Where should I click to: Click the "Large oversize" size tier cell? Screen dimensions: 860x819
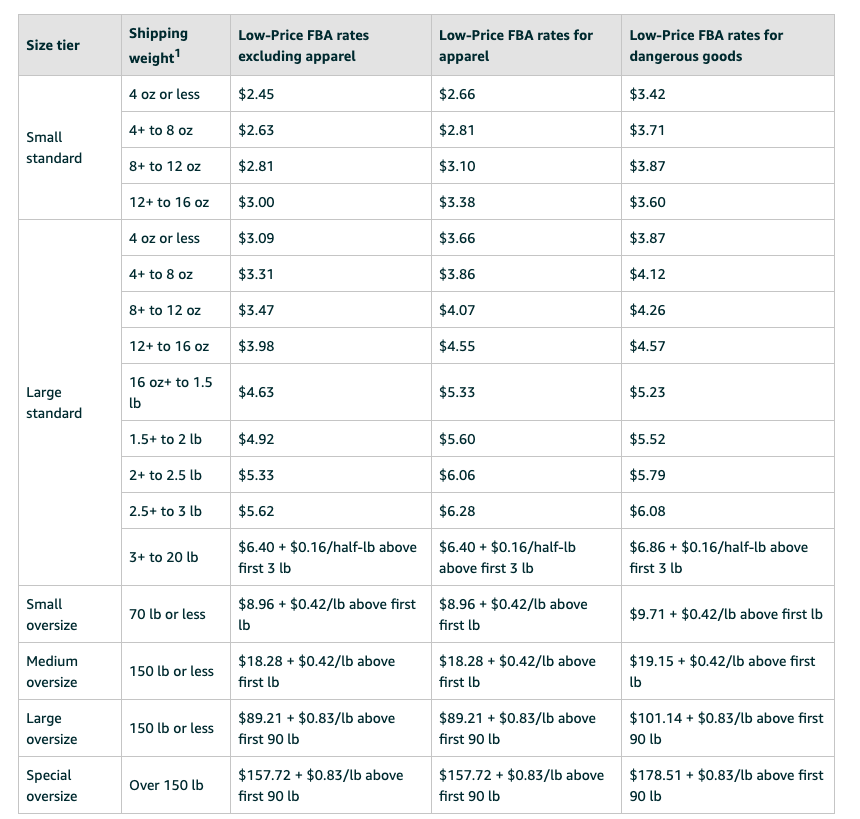click(x=51, y=728)
